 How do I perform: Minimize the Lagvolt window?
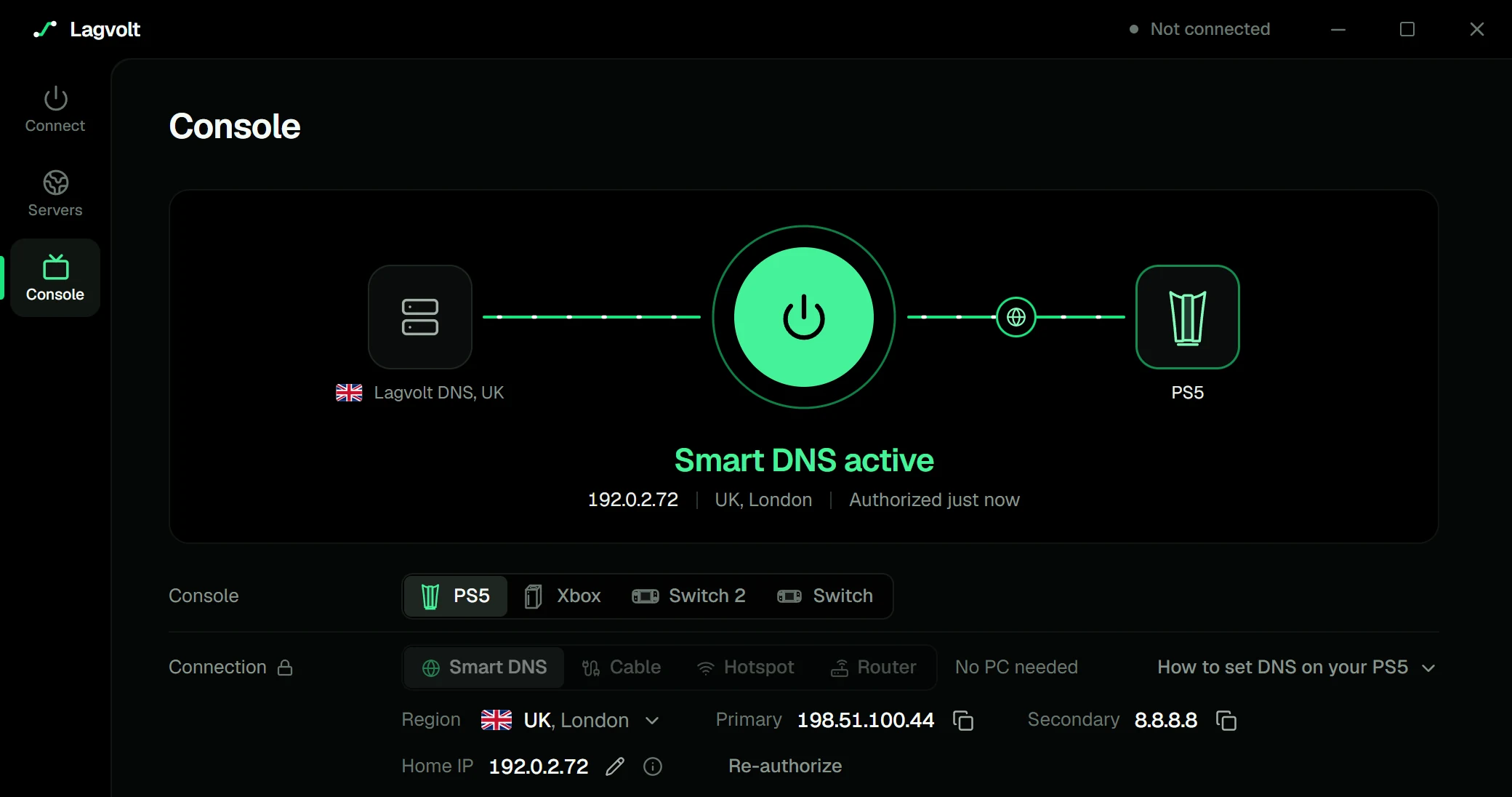pyautogui.click(x=1338, y=29)
